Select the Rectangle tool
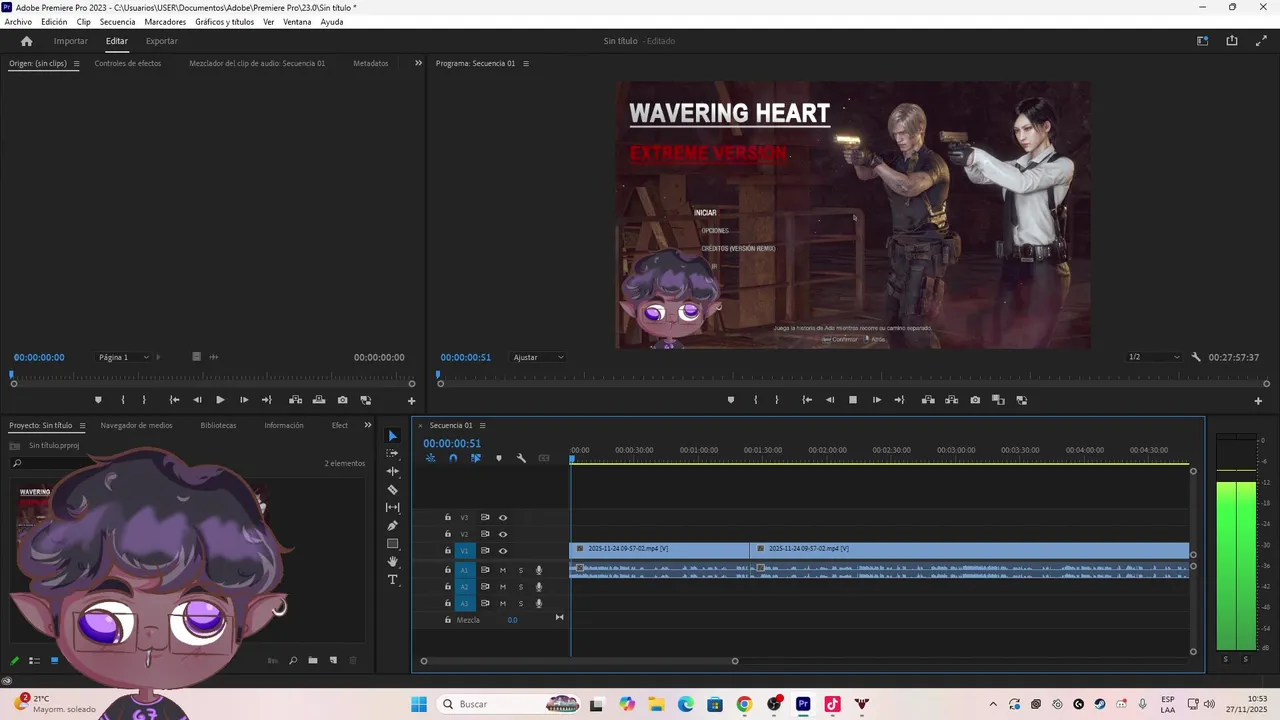The height and width of the screenshot is (720, 1280). click(x=393, y=544)
